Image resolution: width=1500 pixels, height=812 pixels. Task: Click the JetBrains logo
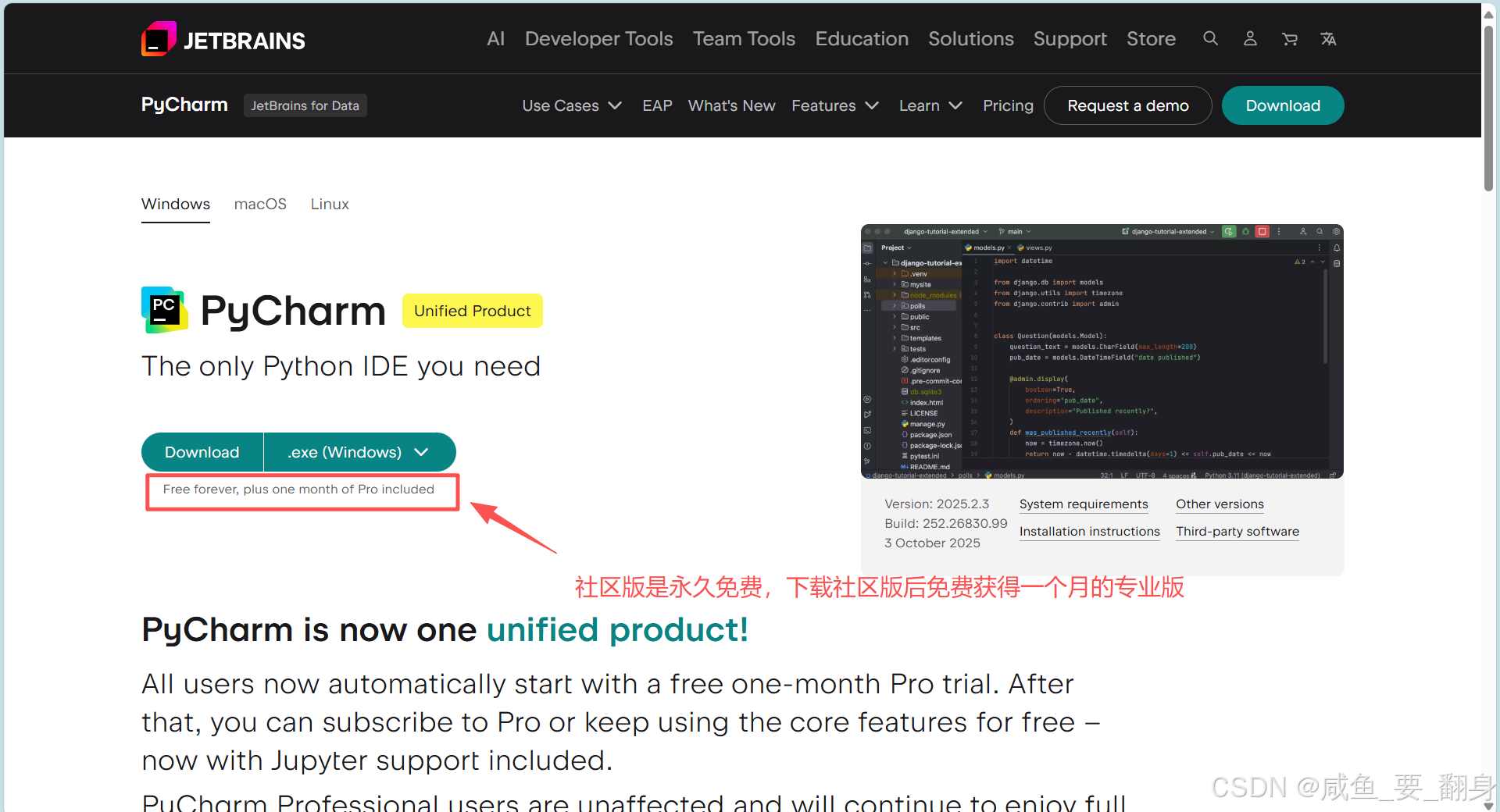(223, 39)
